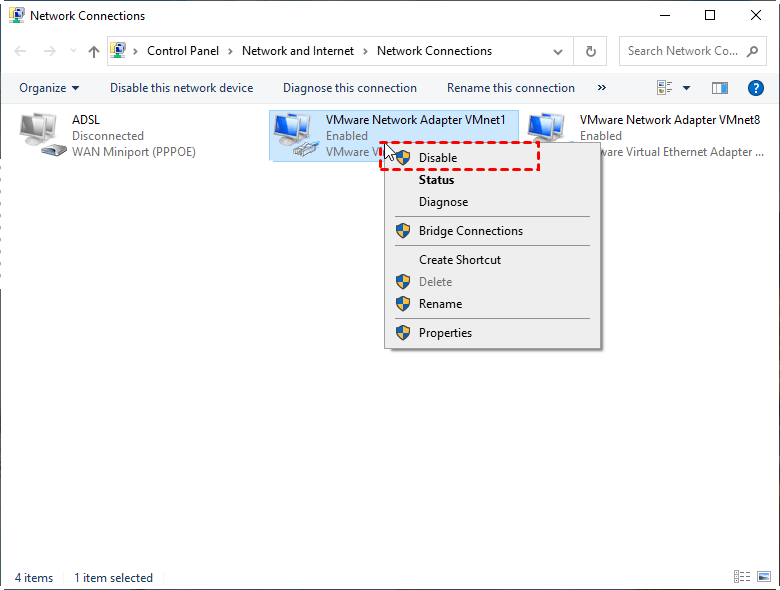This screenshot has height=590, width=780.
Task: Maximize the Network Connections window
Action: (x=710, y=15)
